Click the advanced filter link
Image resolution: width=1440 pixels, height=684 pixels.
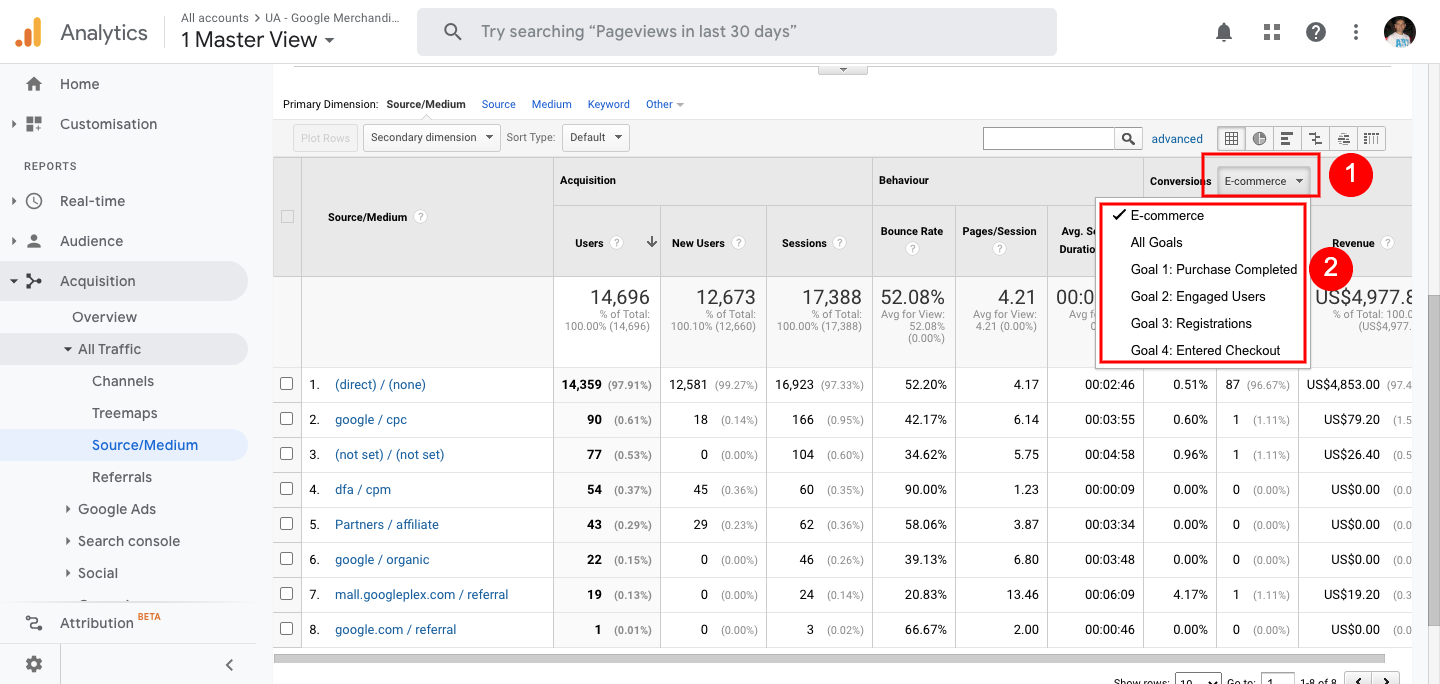pos(1177,139)
